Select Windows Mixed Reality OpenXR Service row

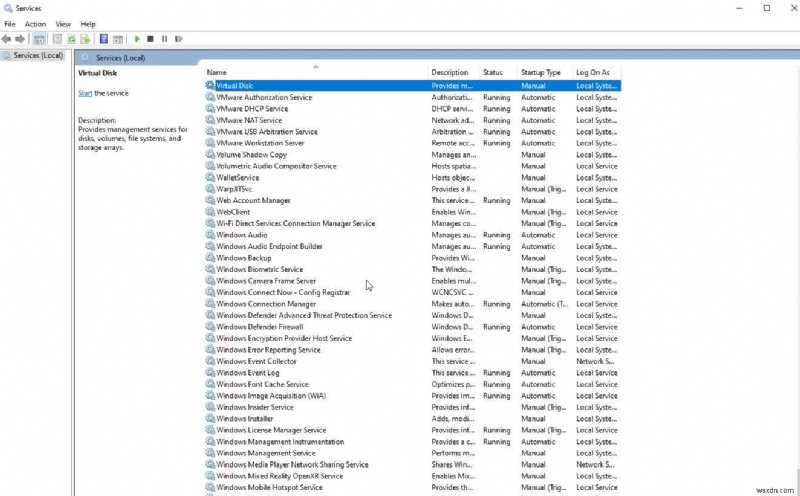coord(413,476)
